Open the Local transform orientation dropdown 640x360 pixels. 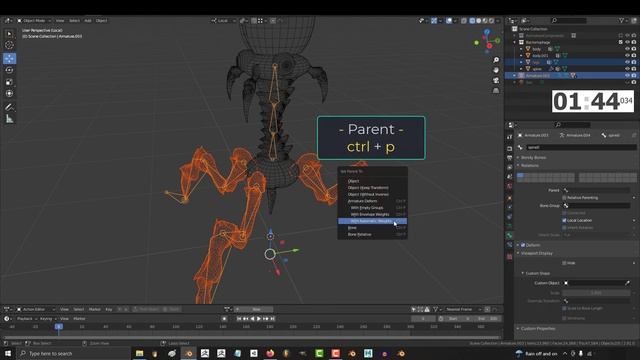[x=223, y=20]
